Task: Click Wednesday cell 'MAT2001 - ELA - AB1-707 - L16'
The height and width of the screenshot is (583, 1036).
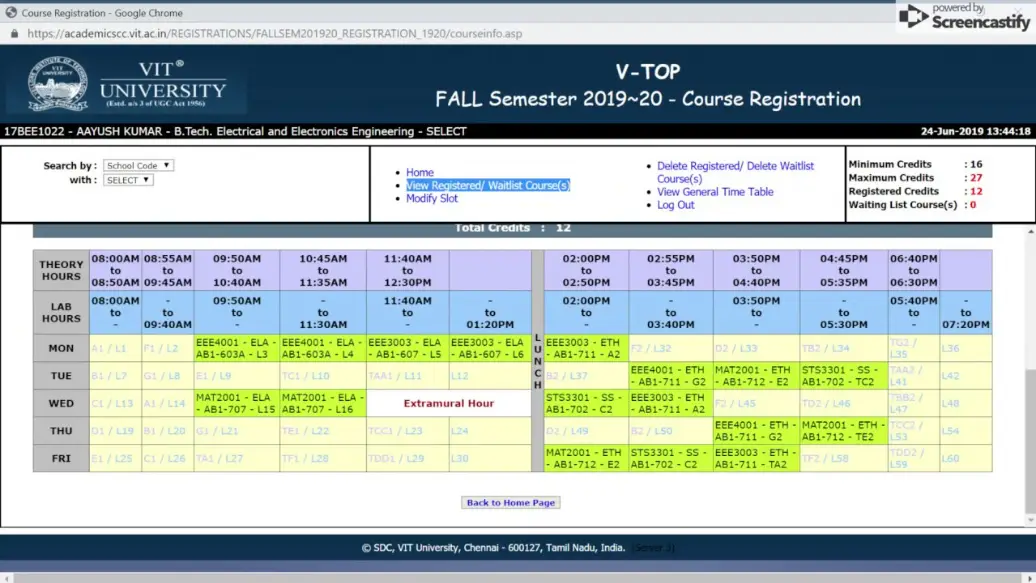Action: pos(322,403)
